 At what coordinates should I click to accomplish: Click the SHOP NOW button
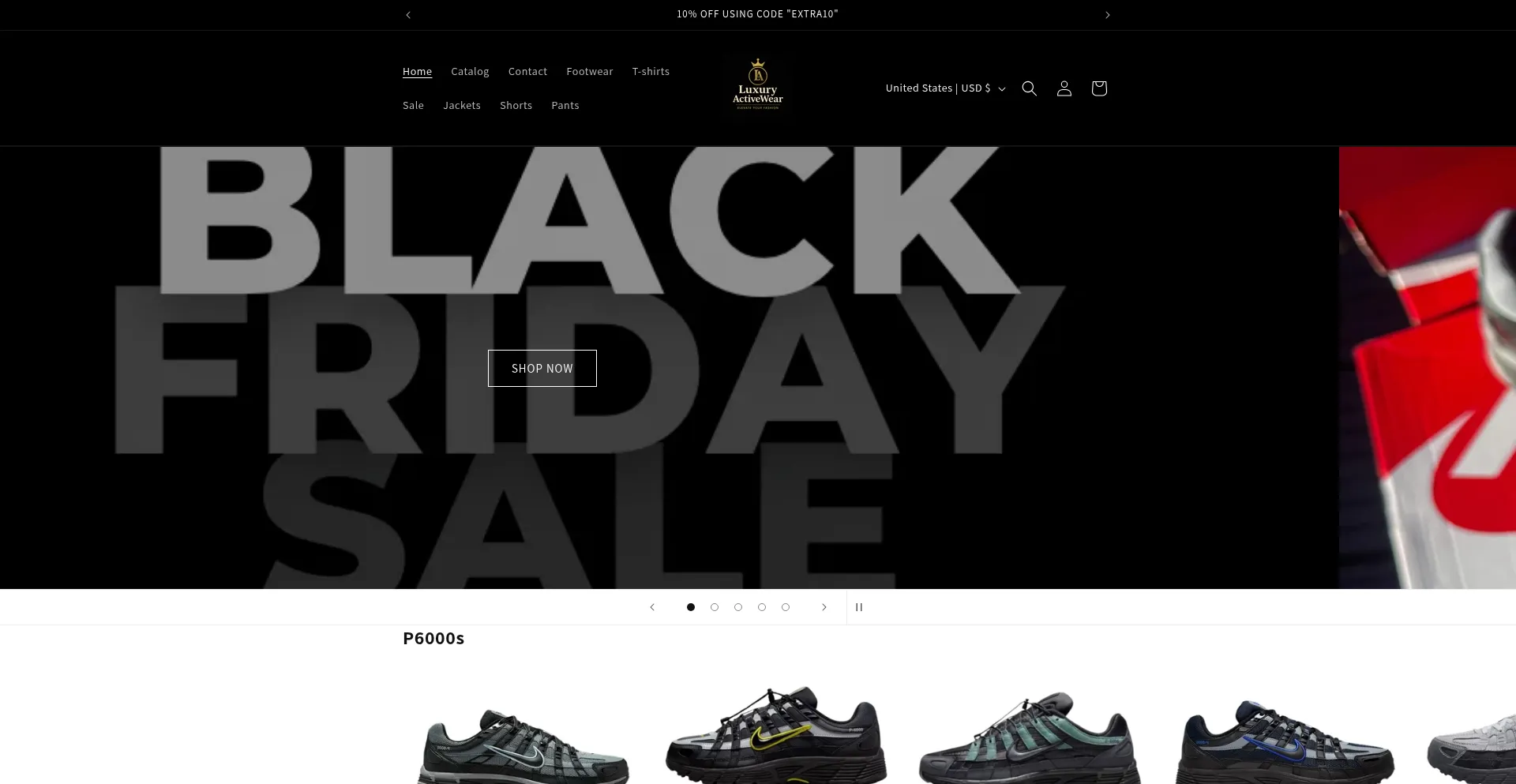(542, 369)
